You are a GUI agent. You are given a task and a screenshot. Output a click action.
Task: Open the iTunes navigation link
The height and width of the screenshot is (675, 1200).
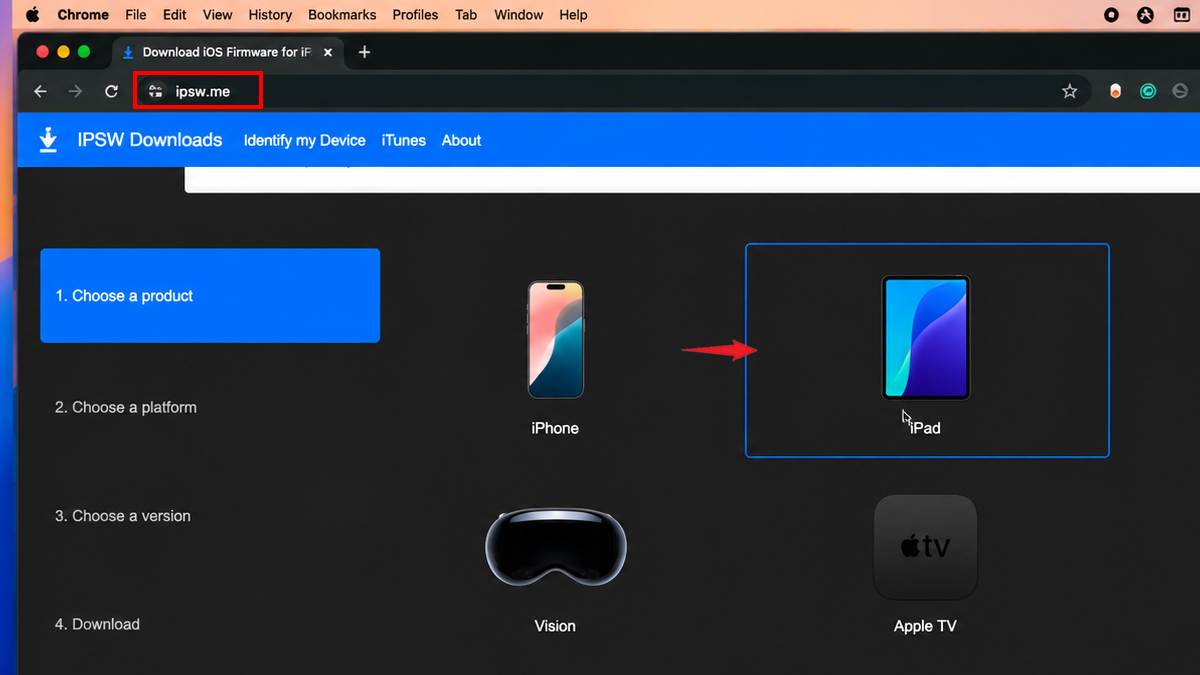pyautogui.click(x=404, y=140)
